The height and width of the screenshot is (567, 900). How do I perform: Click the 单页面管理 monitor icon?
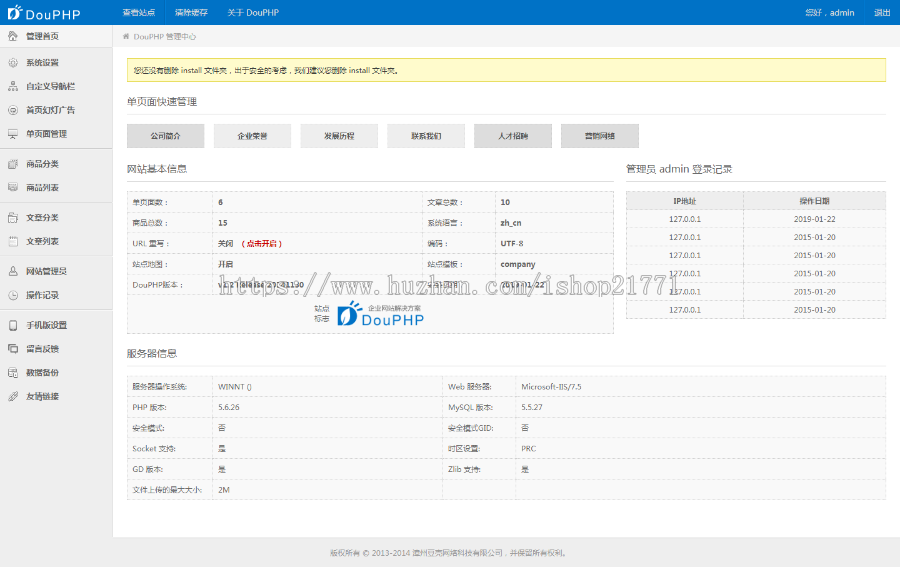tap(13, 134)
